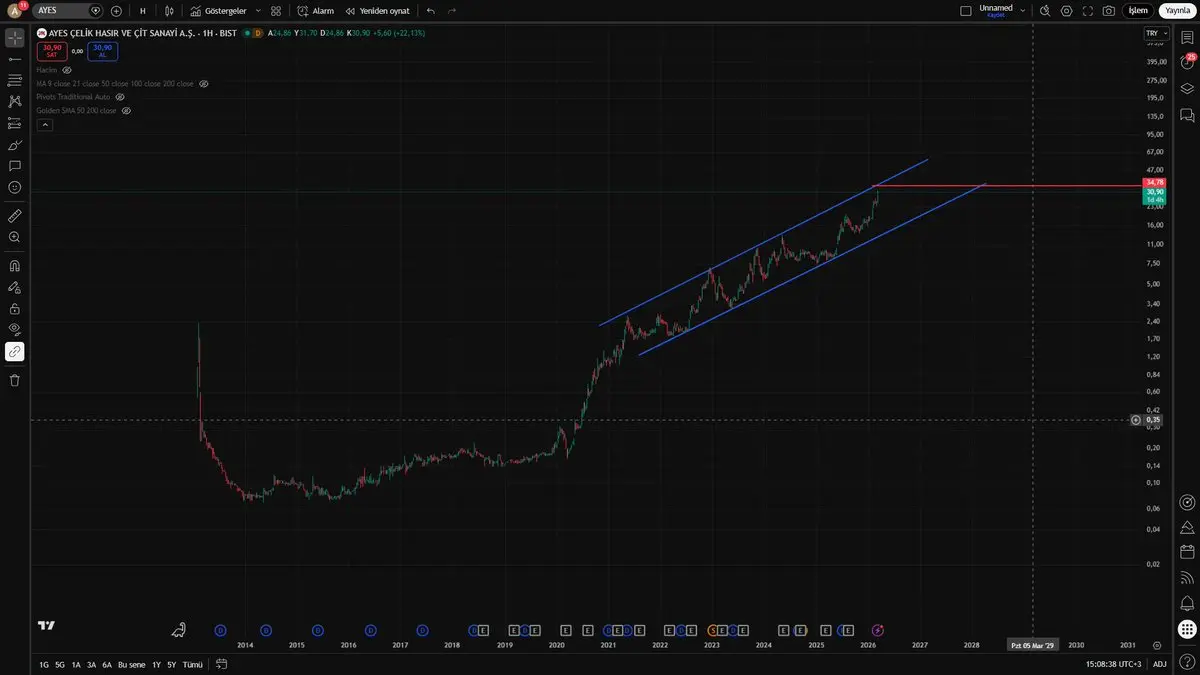Toggle visibility of the MA 9 indicator
Viewport: 1200px width, 675px height.
(x=203, y=84)
